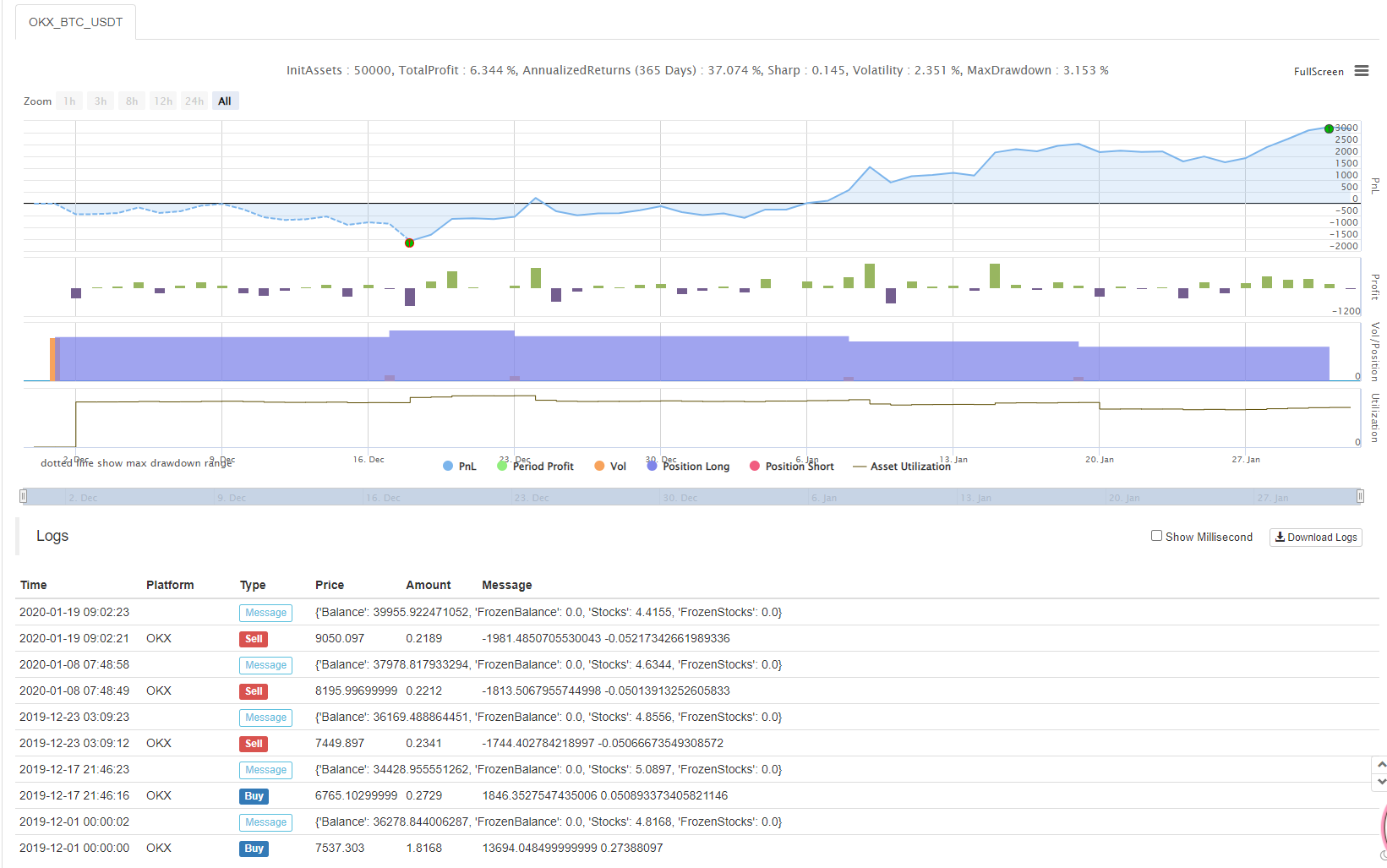The width and height of the screenshot is (1387, 868).
Task: Toggle the Period Profit legend series
Action: tap(535, 467)
